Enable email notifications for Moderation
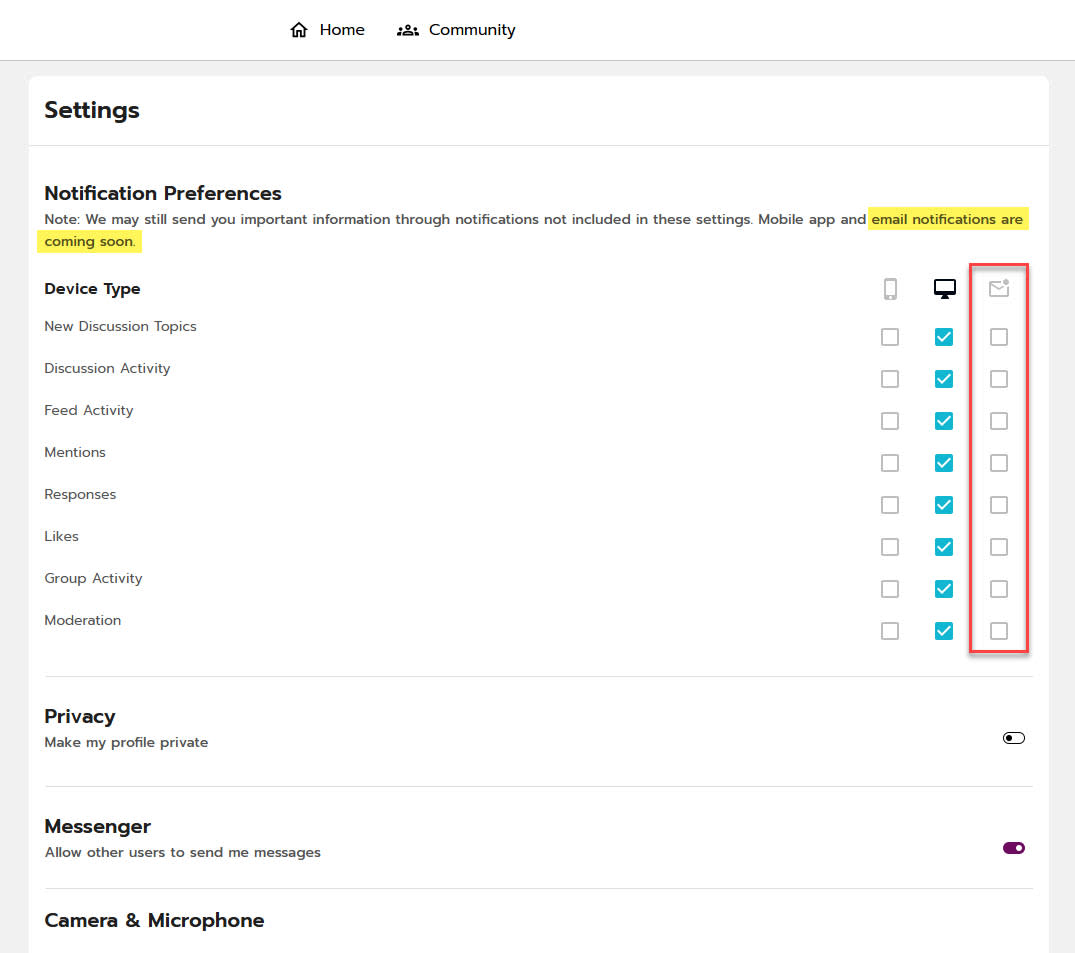Screen dimensions: 1075x953 click(999, 631)
